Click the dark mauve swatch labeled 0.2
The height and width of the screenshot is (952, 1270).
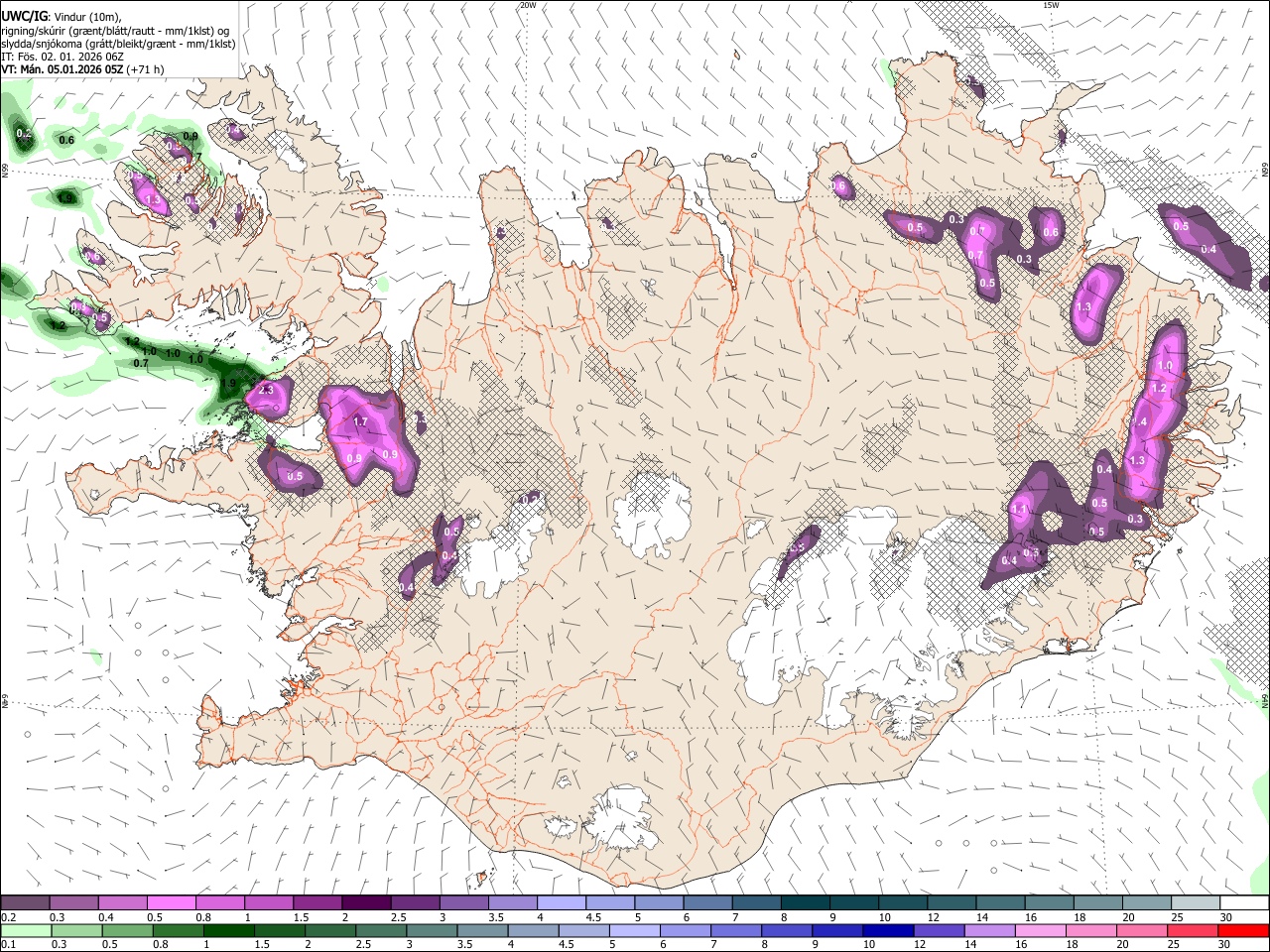(25, 903)
